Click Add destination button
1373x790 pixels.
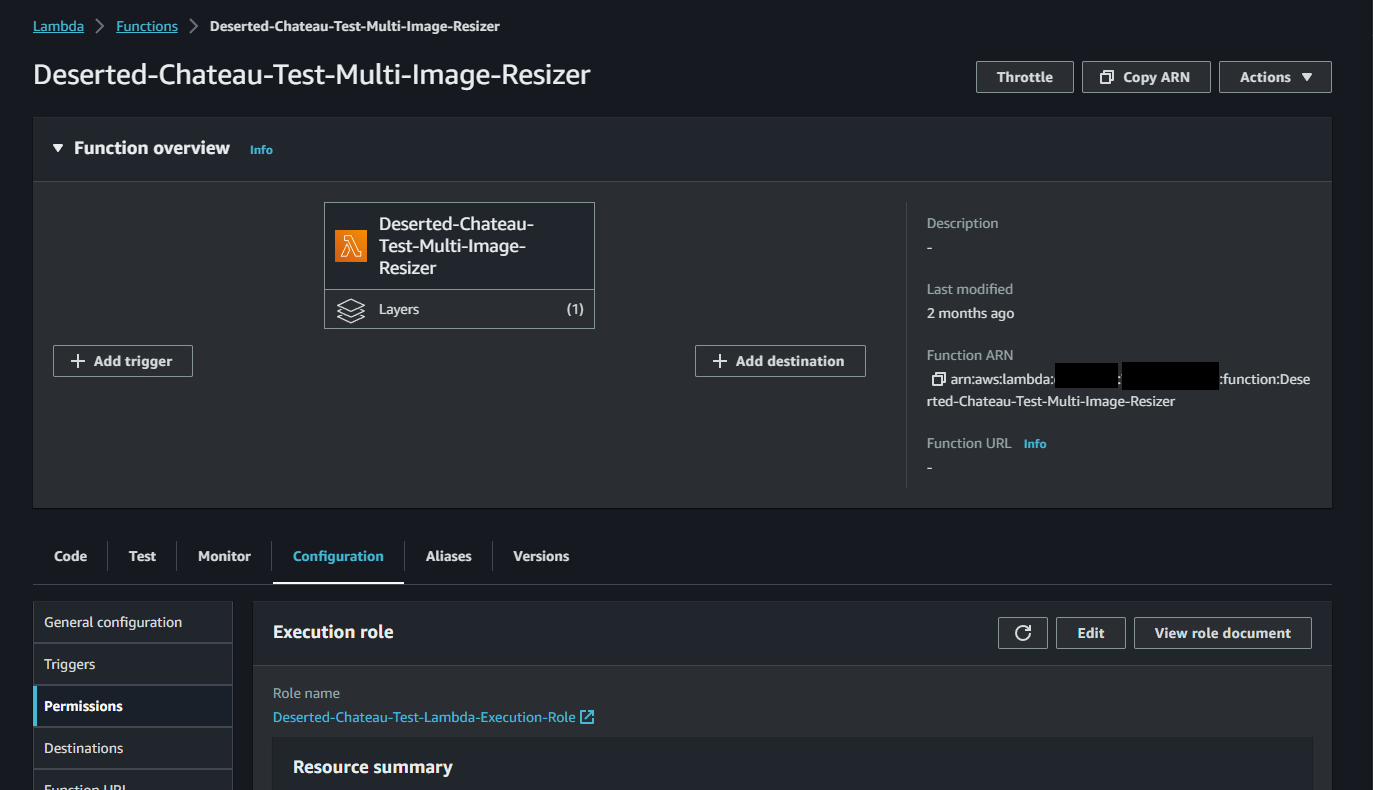[x=780, y=361]
